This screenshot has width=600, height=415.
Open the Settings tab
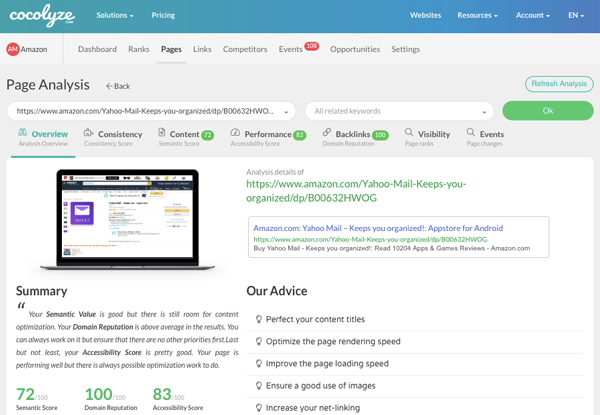pyautogui.click(x=406, y=49)
